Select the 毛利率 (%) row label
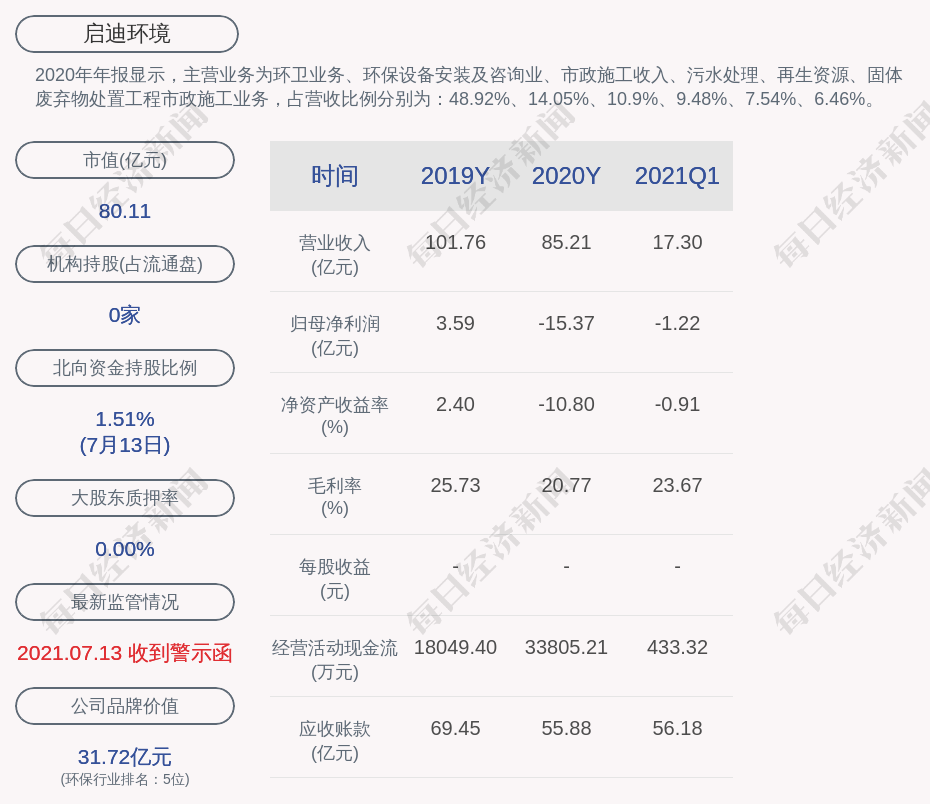Screen dimensions: 930x804 click(x=335, y=497)
